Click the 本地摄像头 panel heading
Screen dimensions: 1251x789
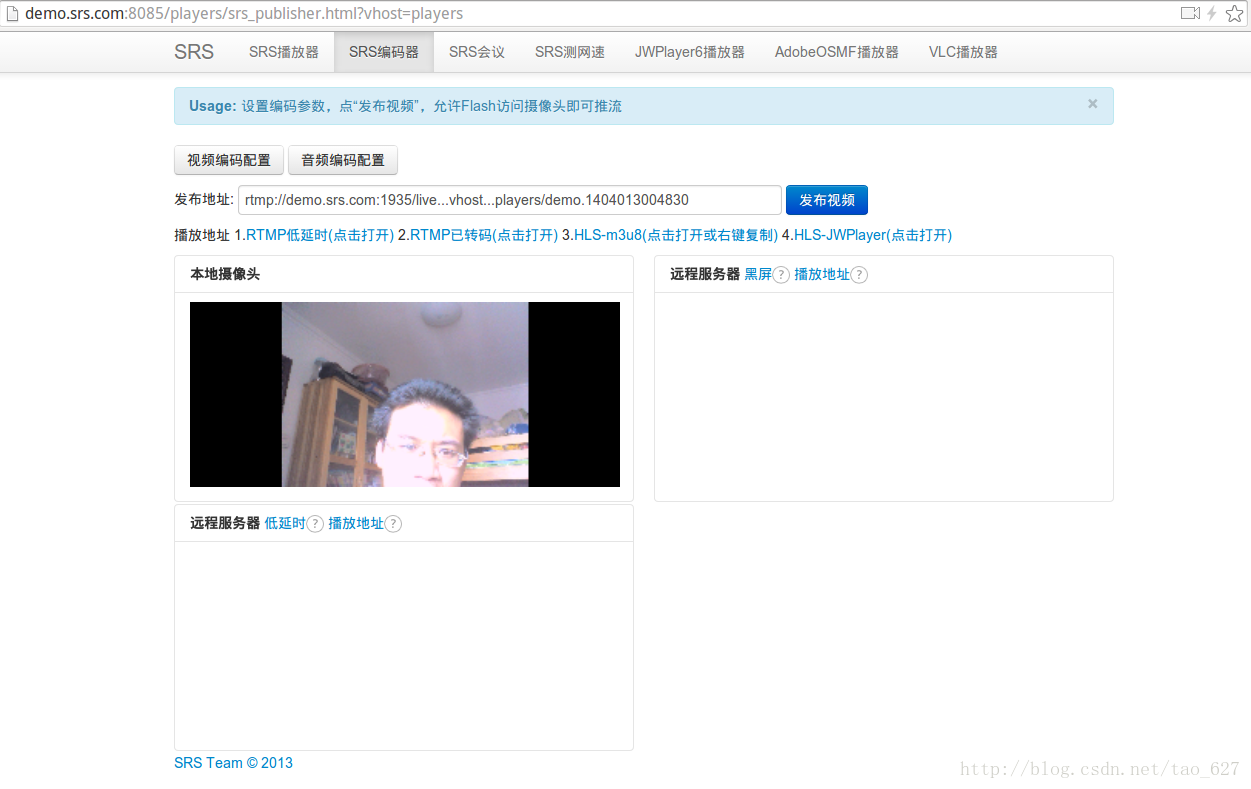click(x=225, y=274)
